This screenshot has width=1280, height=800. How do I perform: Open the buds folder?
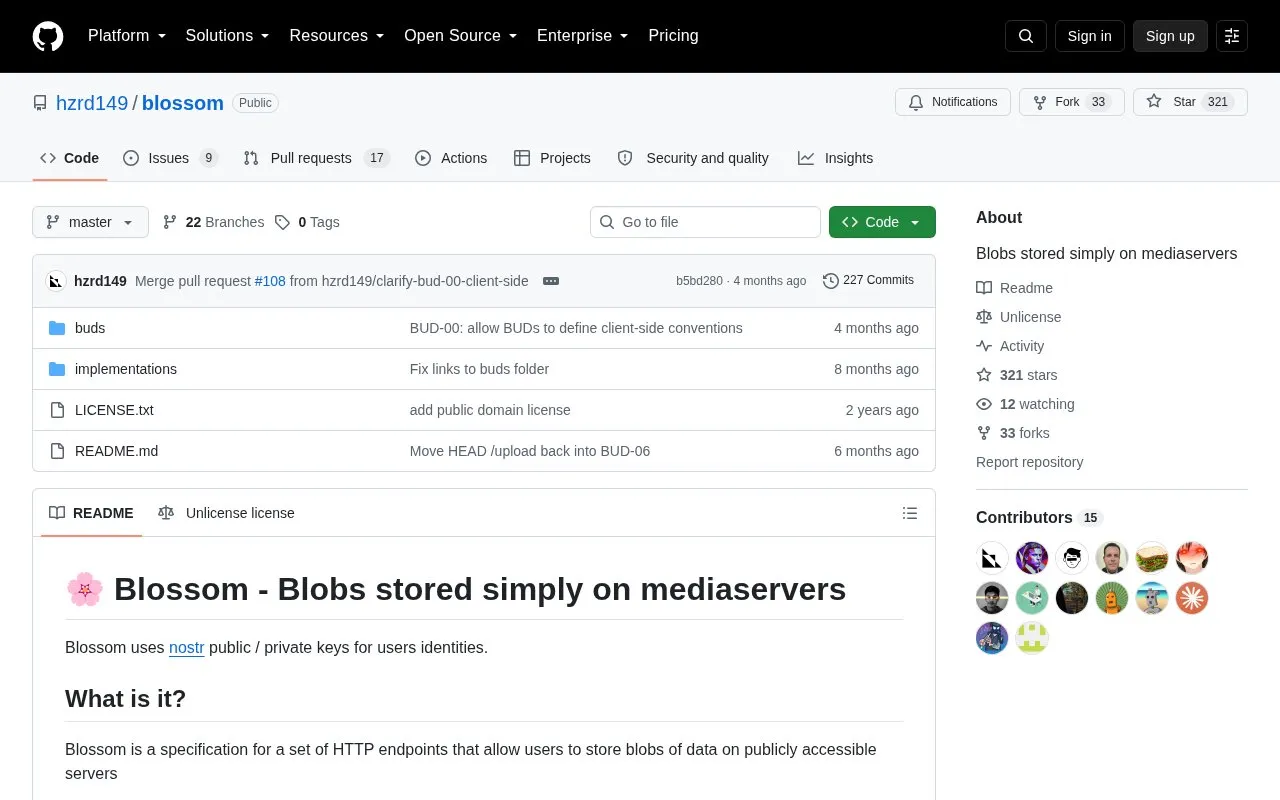tap(90, 328)
